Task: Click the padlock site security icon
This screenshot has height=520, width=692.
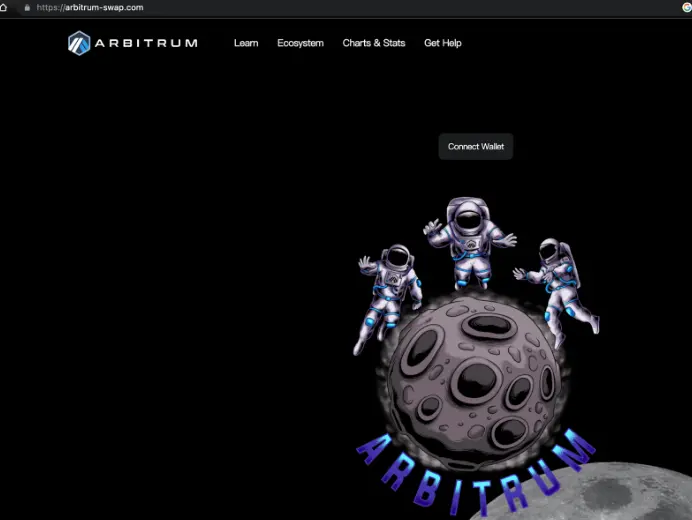Action: (27, 8)
